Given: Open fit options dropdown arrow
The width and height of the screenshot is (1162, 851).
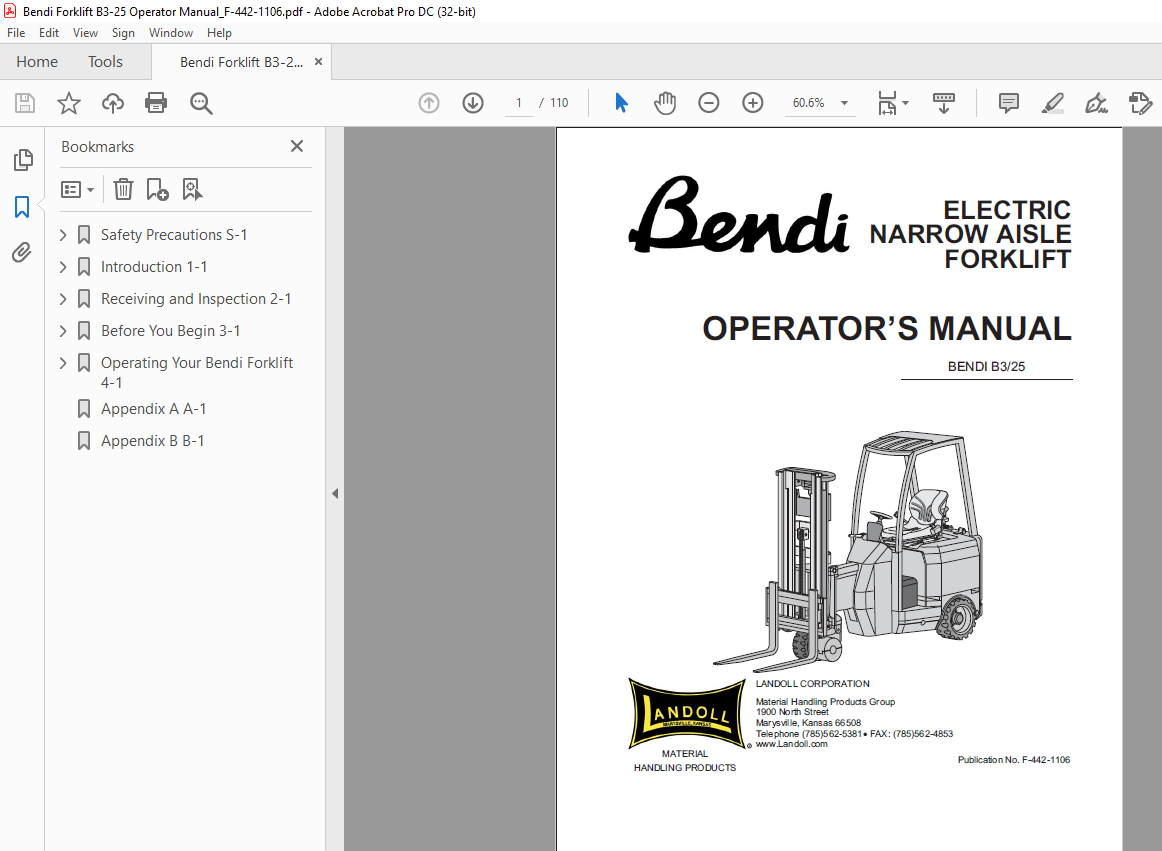Looking at the screenshot, I should click(906, 103).
